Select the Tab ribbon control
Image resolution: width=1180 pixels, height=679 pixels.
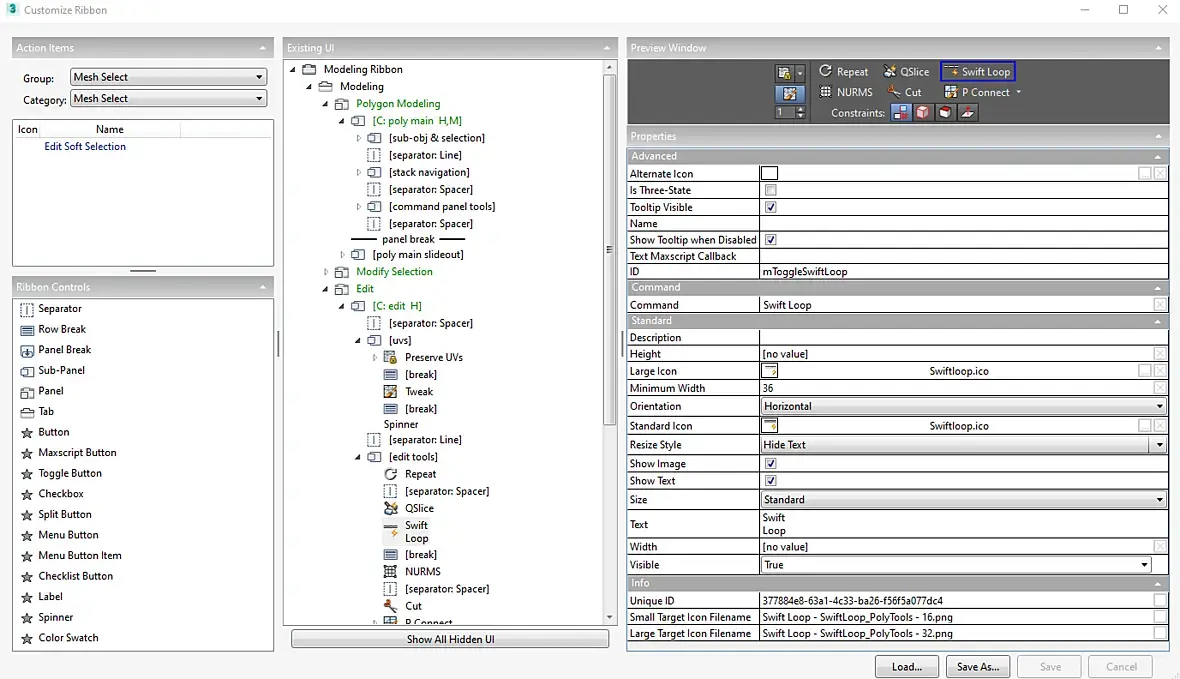click(x=37, y=411)
